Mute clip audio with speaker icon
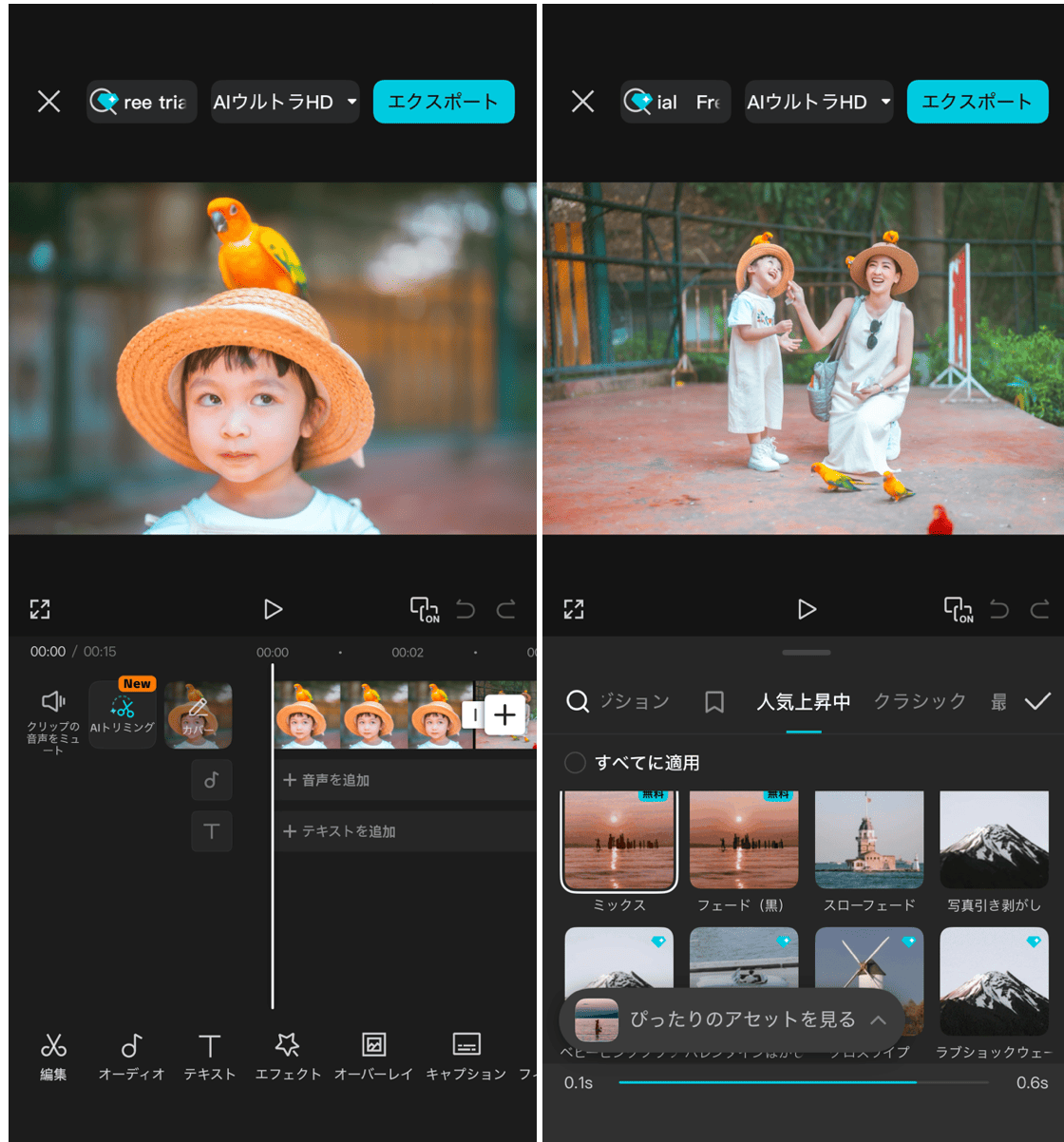The height and width of the screenshot is (1142, 1064). [x=53, y=714]
